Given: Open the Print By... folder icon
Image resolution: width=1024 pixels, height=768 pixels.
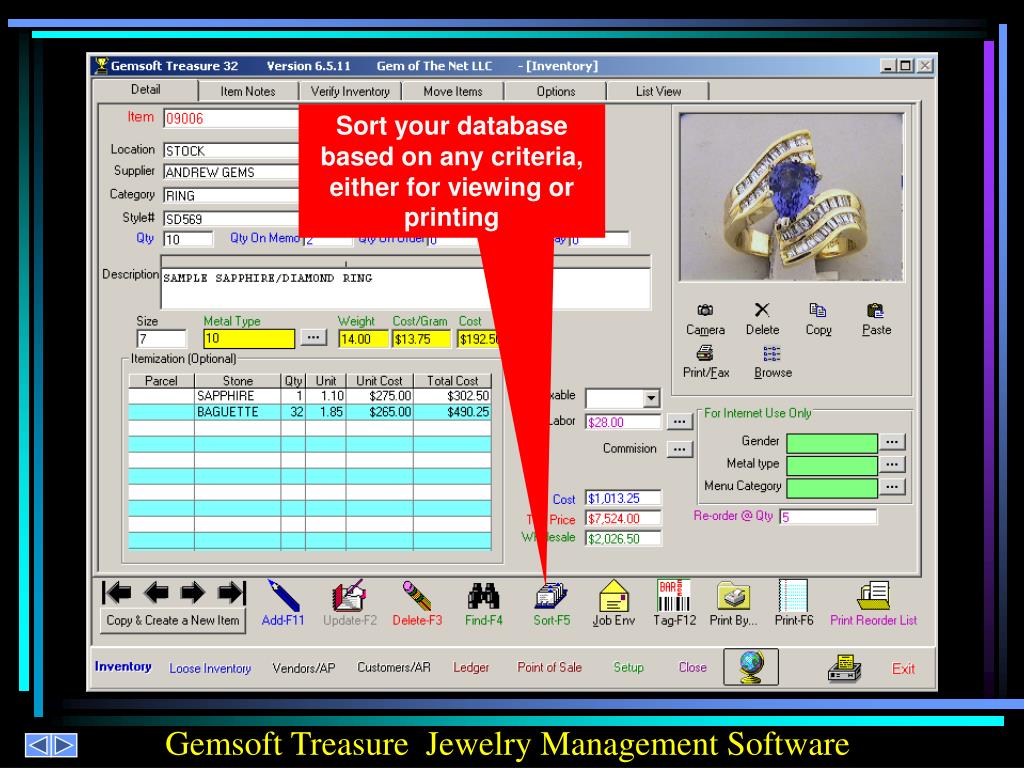Looking at the screenshot, I should tap(733, 596).
